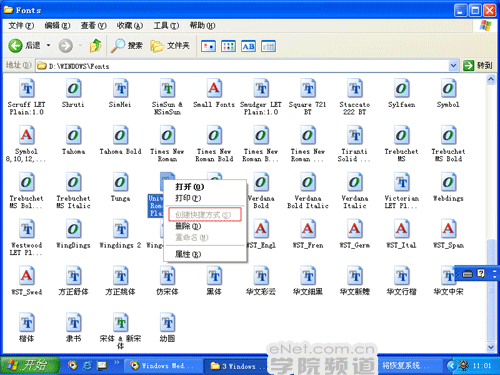The width and height of the screenshot is (500, 375).
Task: Select the 华文行楷 font icon
Action: [x=402, y=276]
